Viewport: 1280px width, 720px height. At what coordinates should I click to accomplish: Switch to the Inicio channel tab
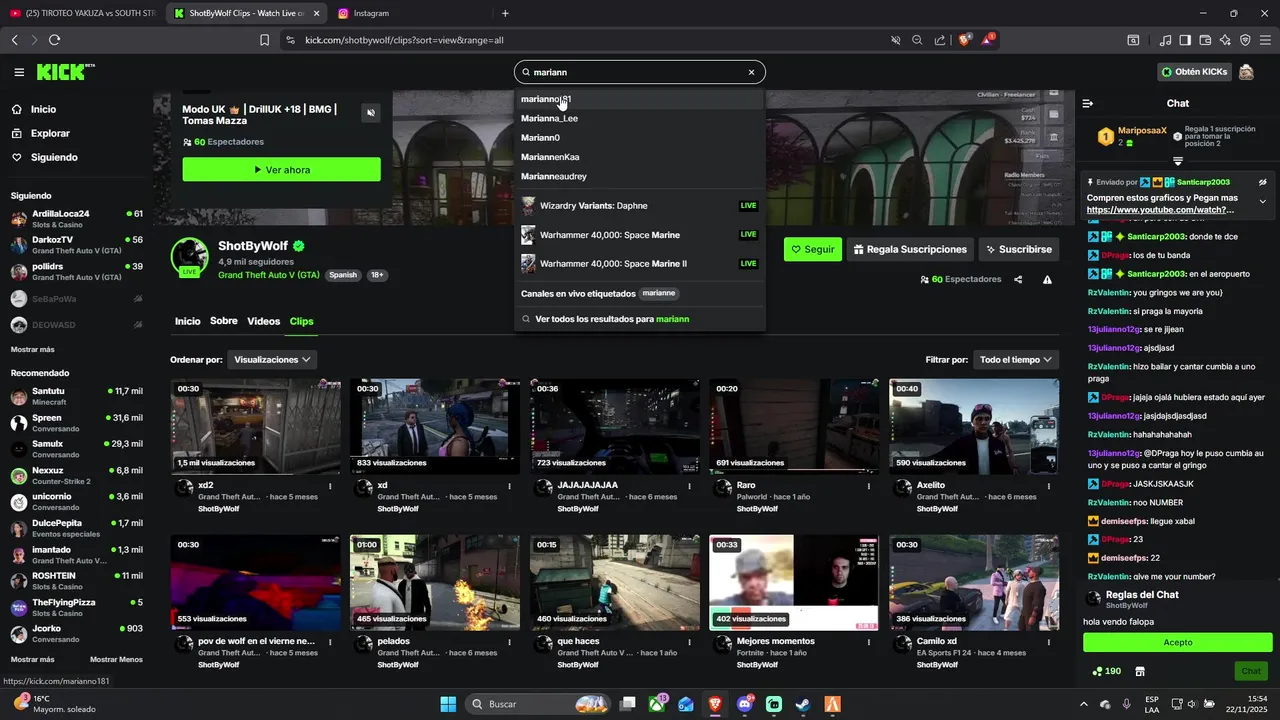(187, 321)
